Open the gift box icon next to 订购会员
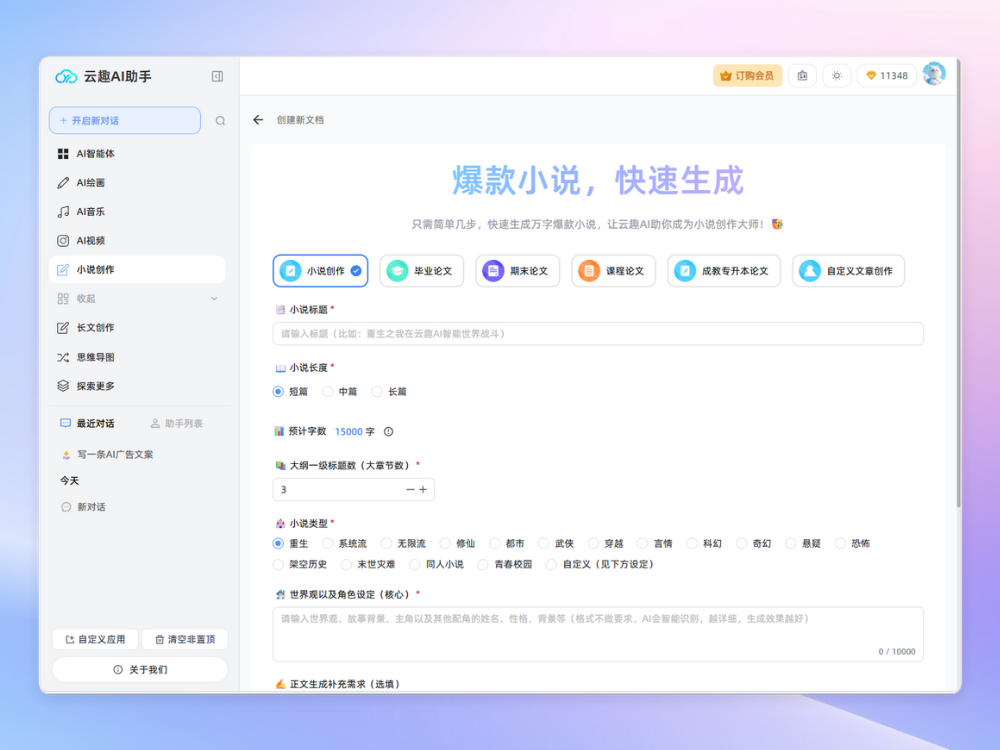 click(x=802, y=75)
